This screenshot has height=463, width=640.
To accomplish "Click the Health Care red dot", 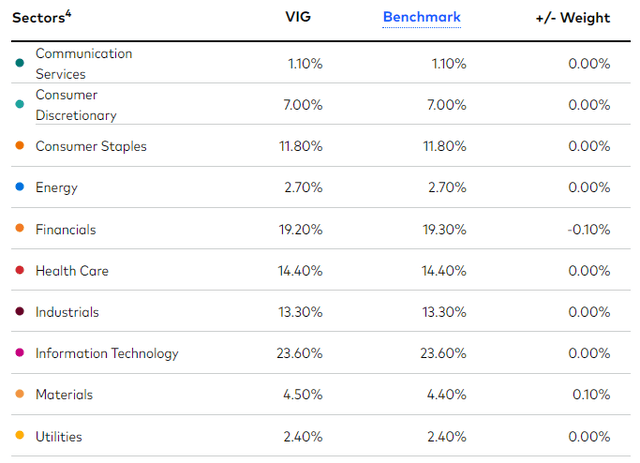I will 20,271.
